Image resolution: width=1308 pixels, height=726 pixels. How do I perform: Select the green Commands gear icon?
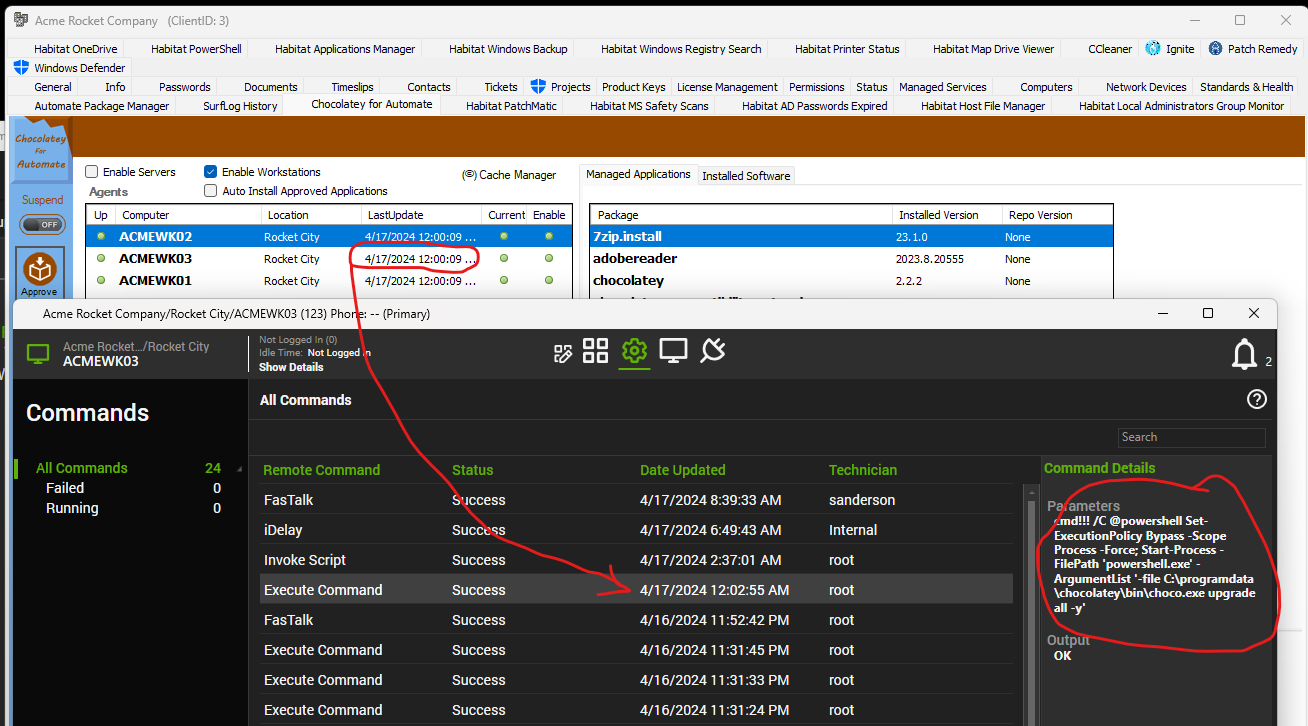634,350
